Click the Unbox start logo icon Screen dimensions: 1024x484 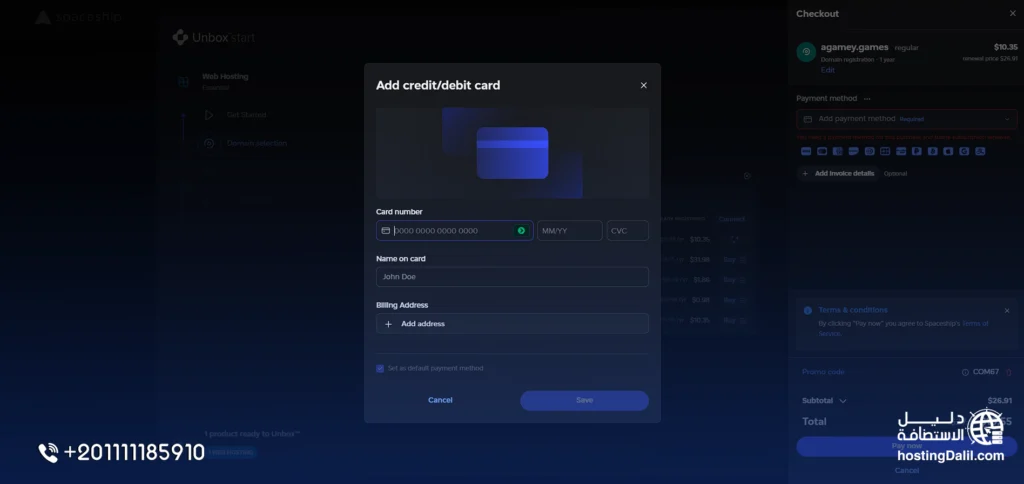click(180, 37)
